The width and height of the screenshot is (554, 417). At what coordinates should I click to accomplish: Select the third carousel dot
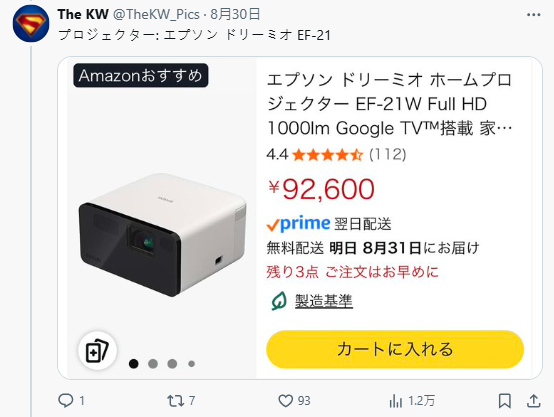tap(172, 364)
